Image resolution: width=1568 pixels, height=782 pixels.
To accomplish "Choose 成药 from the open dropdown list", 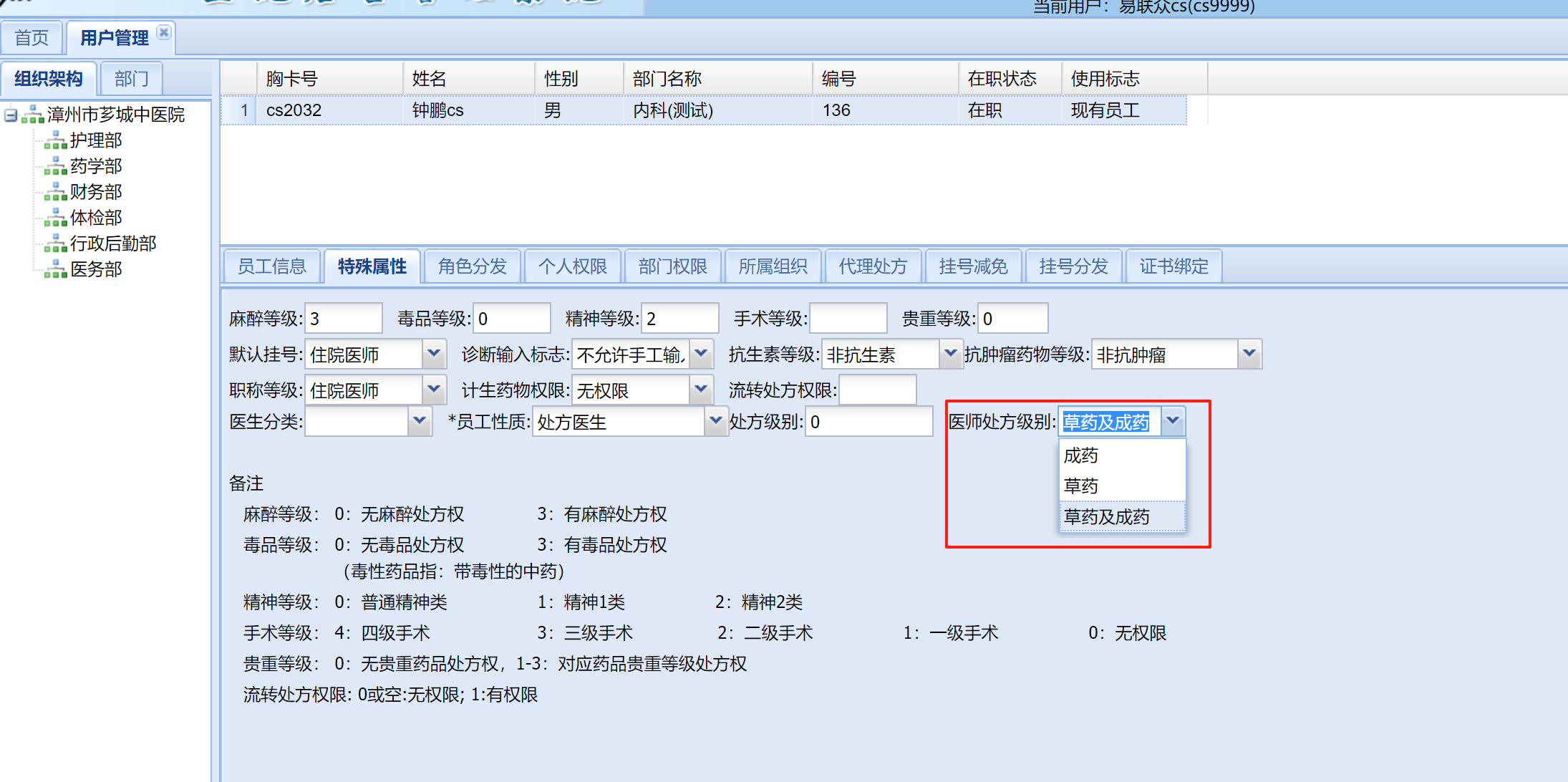I will 1081,455.
